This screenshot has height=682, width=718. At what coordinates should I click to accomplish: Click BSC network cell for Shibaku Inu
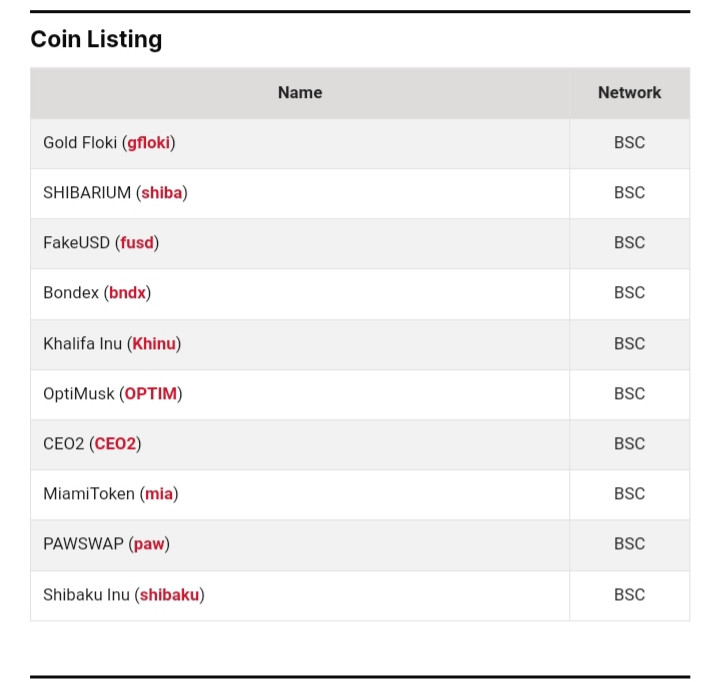point(629,595)
